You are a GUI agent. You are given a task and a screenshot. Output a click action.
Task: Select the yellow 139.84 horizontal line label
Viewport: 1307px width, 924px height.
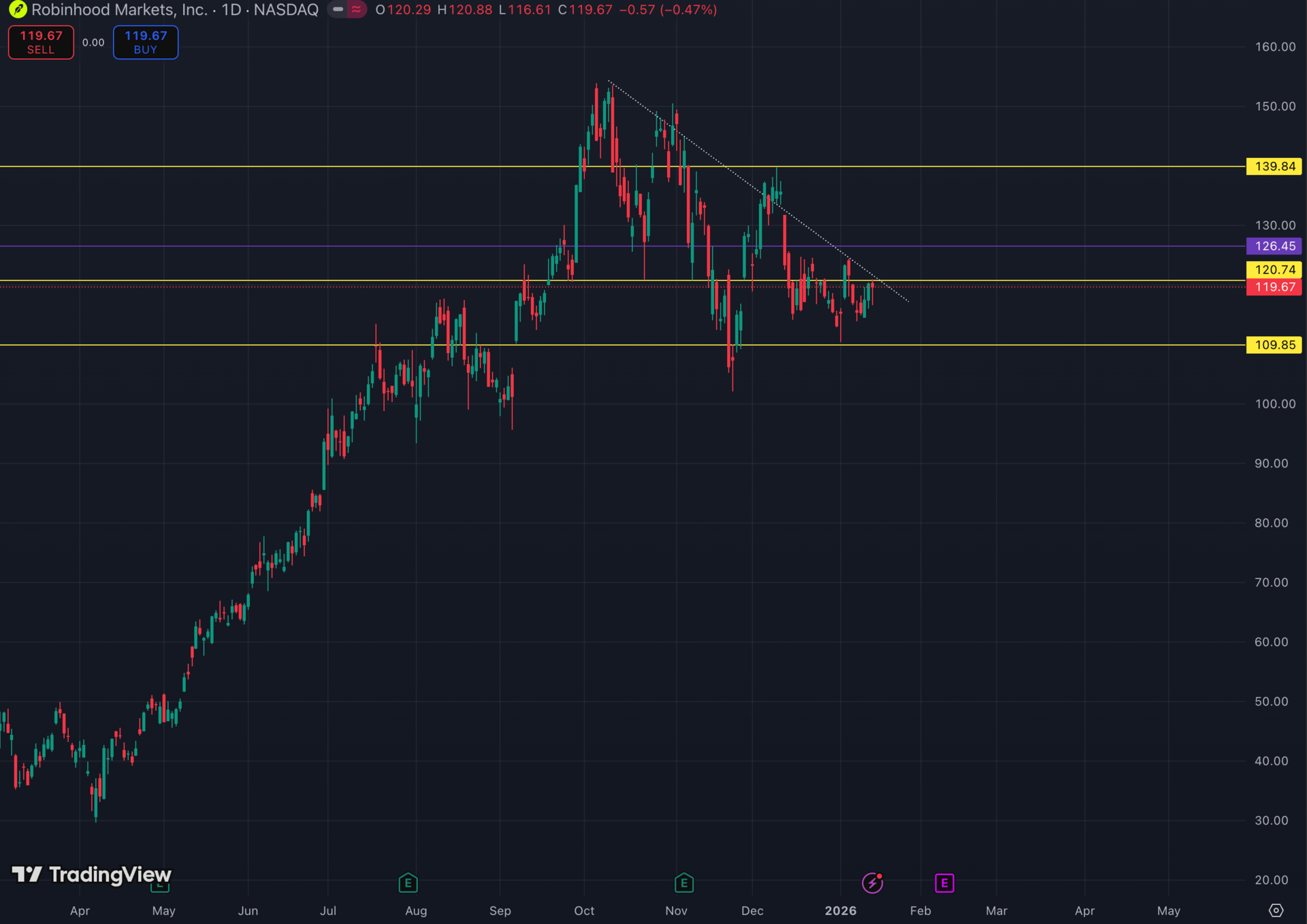1274,167
